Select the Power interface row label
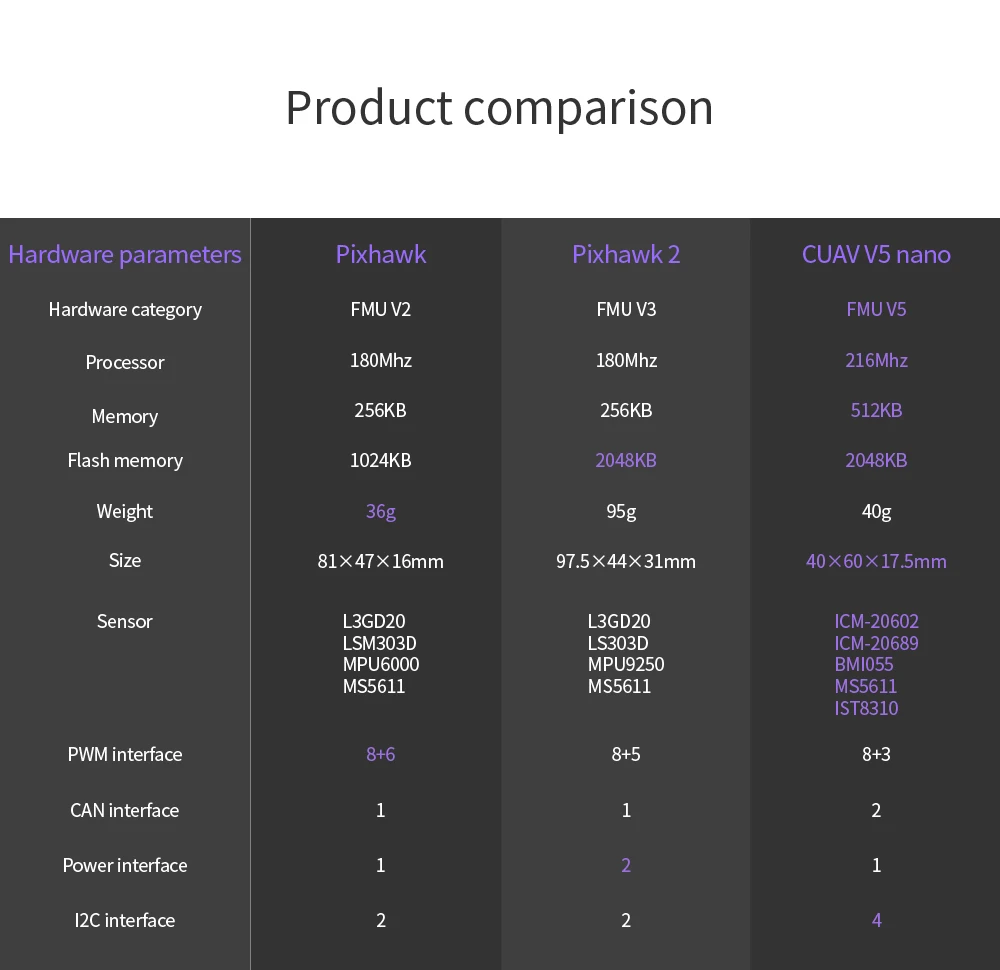1000x970 pixels. tap(125, 865)
